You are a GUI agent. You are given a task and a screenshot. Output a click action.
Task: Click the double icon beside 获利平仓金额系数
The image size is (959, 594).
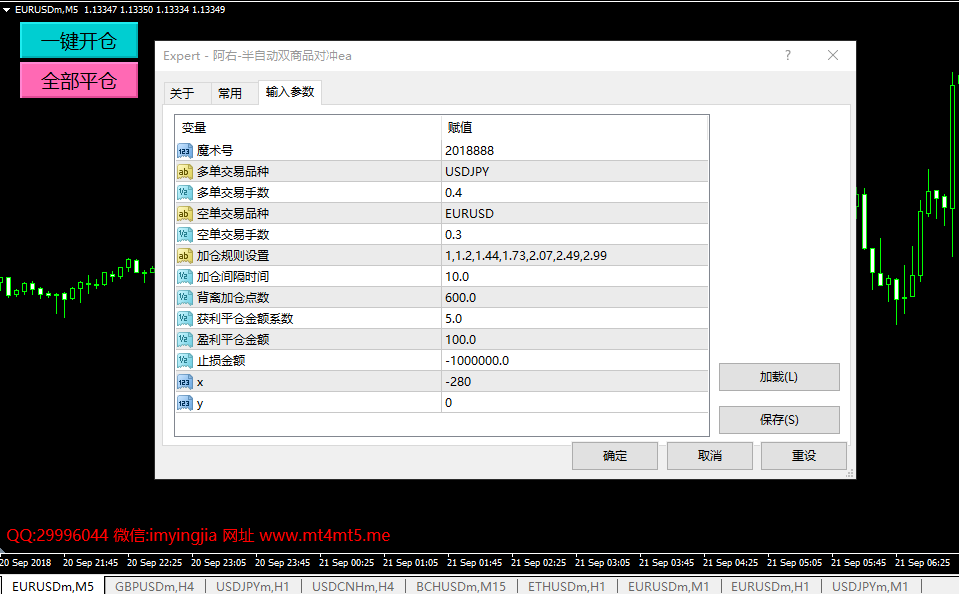tap(184, 319)
